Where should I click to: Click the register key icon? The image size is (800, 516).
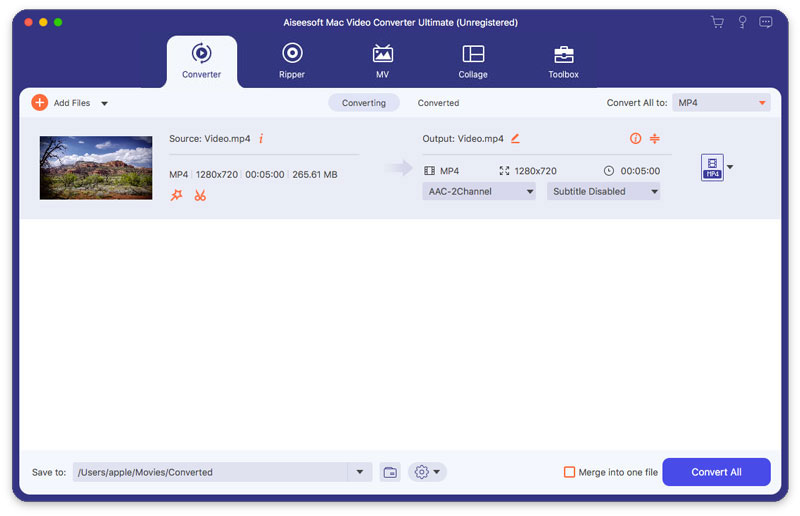(x=742, y=22)
